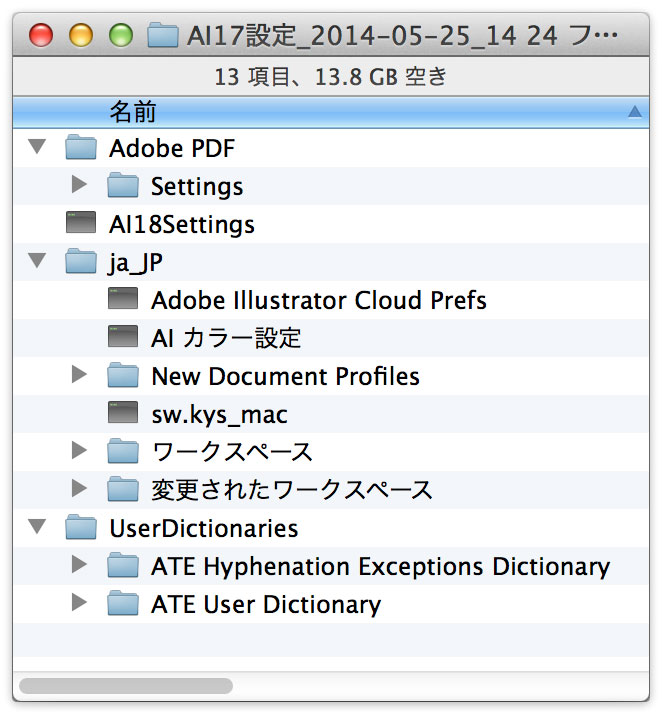Select the 変更されたワークスペース folder name

coord(292,490)
